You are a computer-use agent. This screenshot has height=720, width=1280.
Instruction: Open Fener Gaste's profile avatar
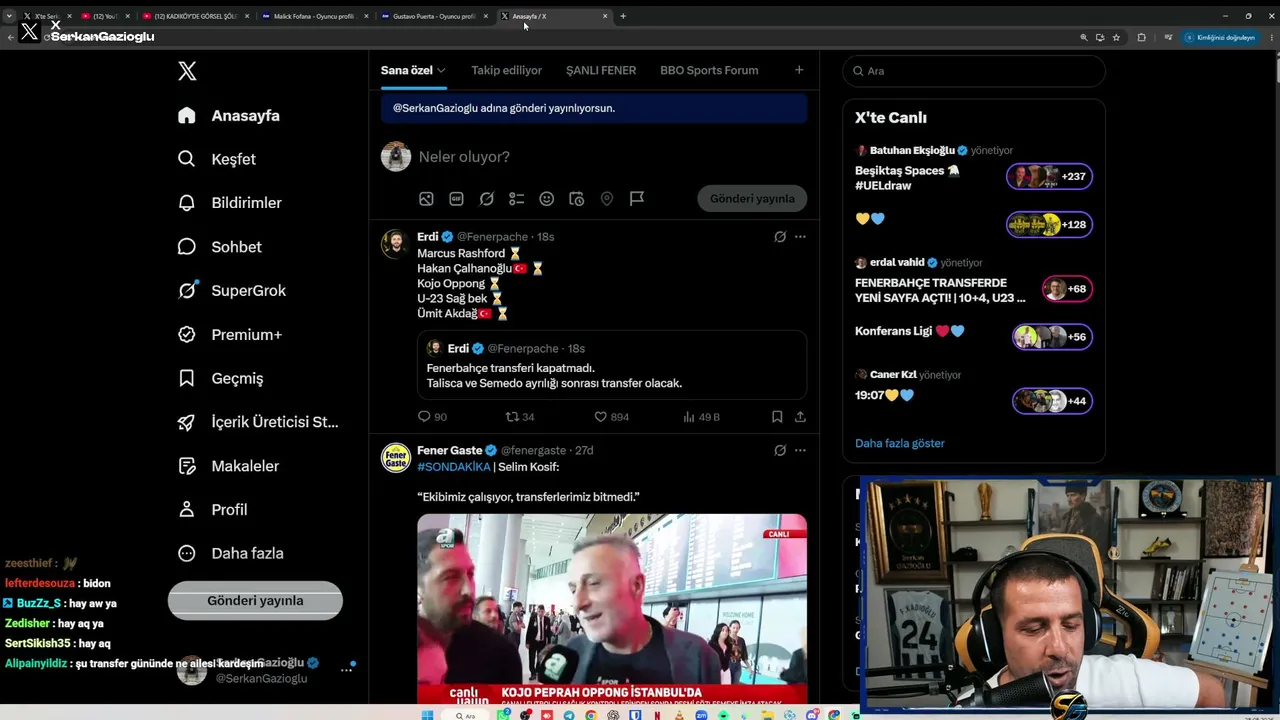396,458
